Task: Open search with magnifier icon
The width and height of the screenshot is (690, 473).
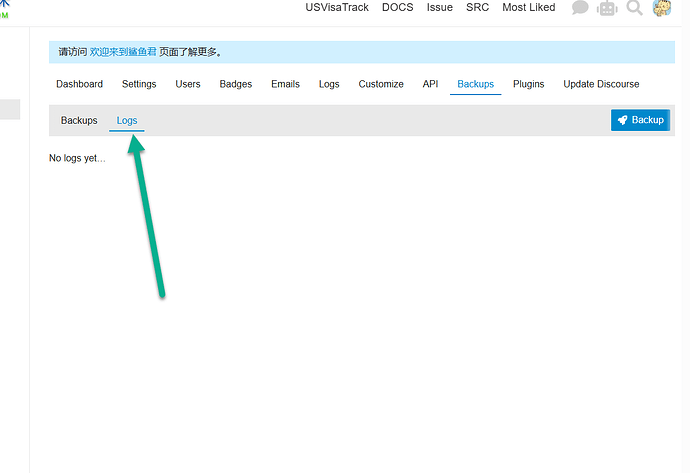Action: pyautogui.click(x=634, y=7)
